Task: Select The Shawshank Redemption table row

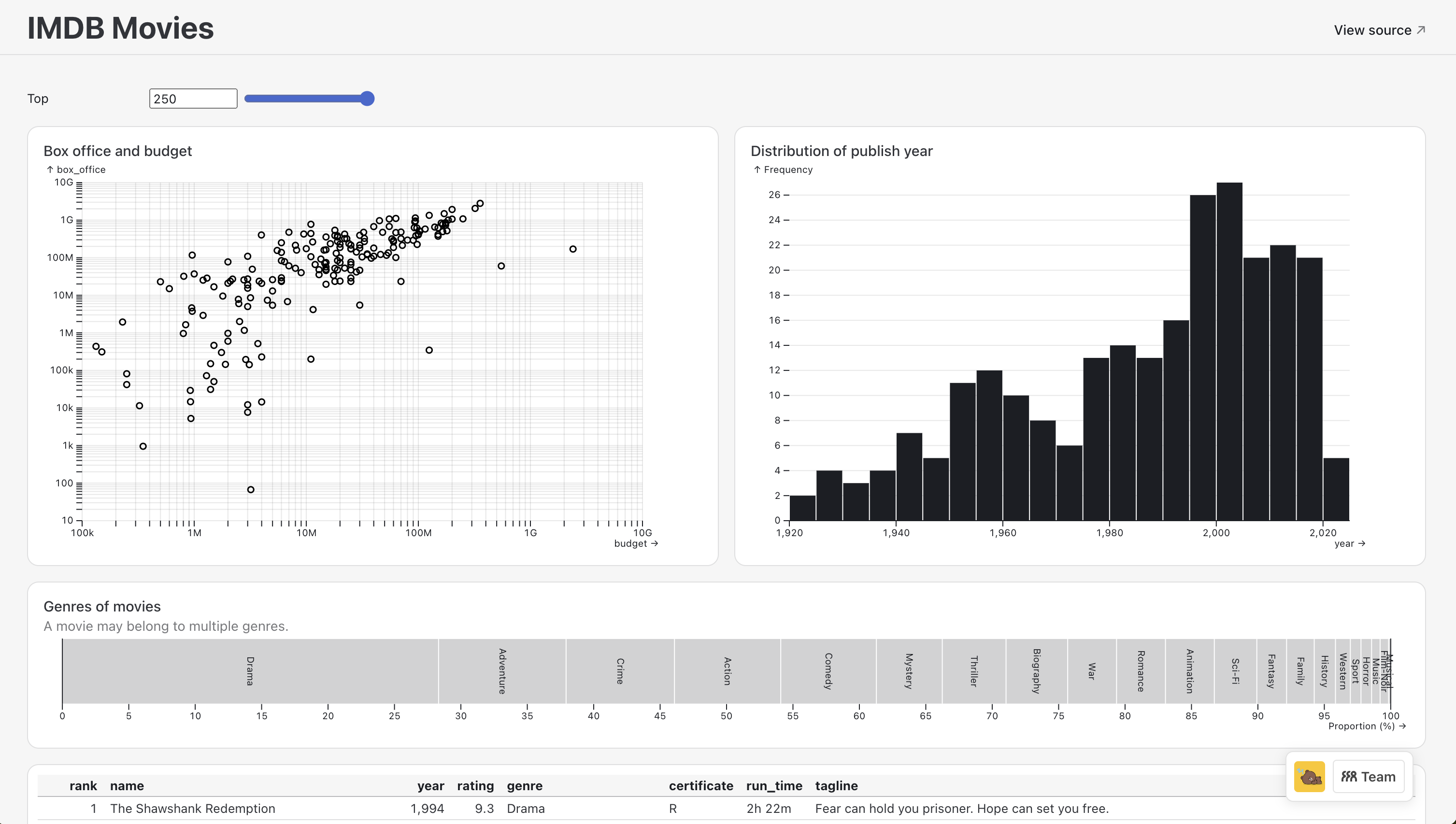Action: click(x=192, y=809)
